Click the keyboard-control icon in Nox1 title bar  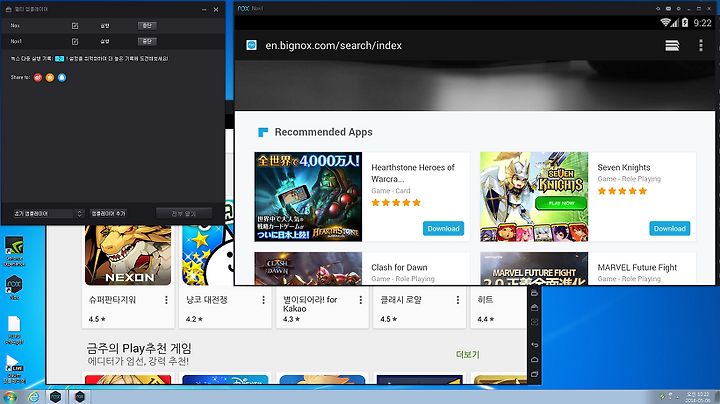point(668,9)
